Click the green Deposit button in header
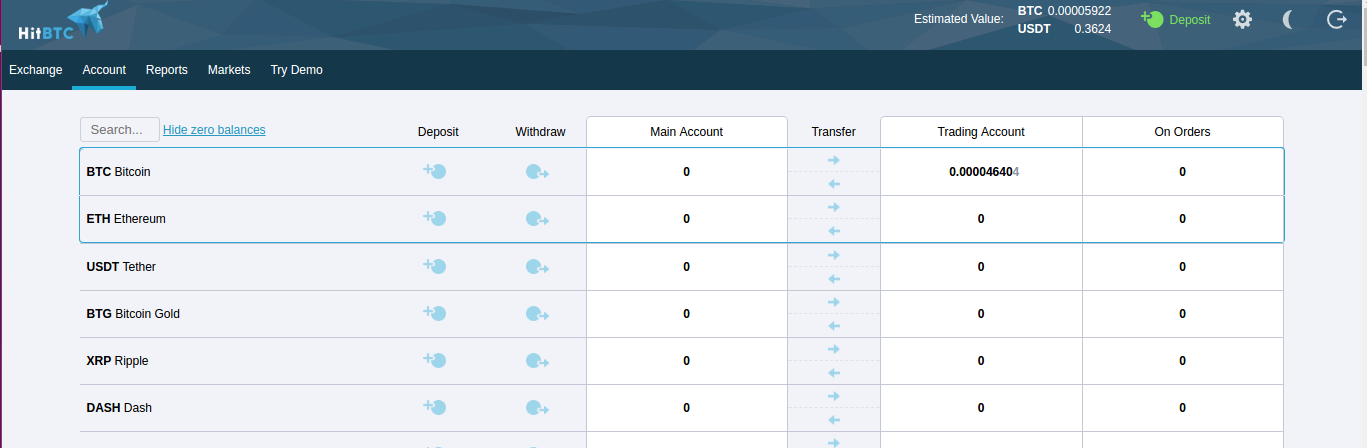Image resolution: width=1367 pixels, height=448 pixels. click(x=1176, y=19)
